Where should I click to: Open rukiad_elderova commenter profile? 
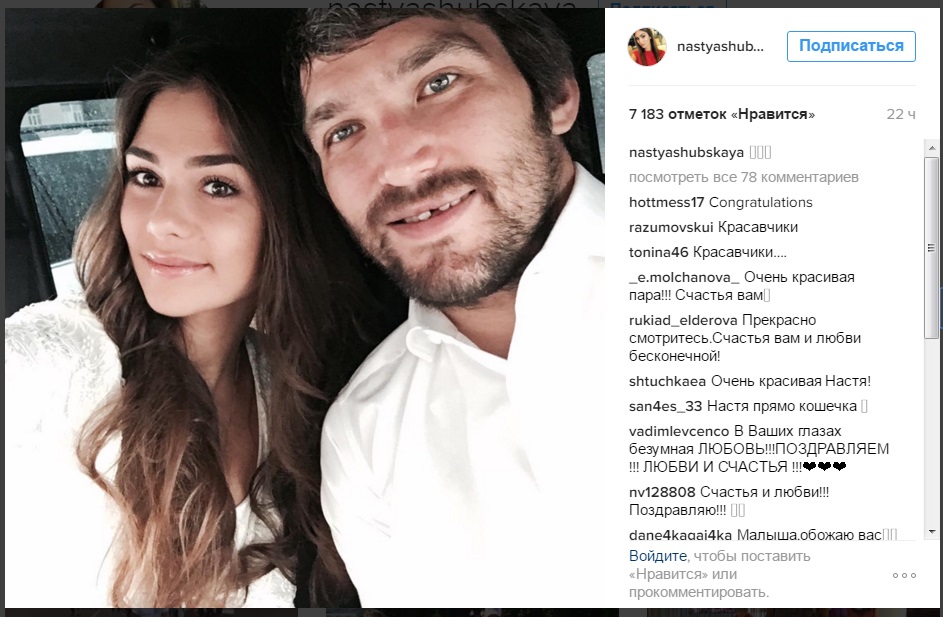tap(683, 321)
